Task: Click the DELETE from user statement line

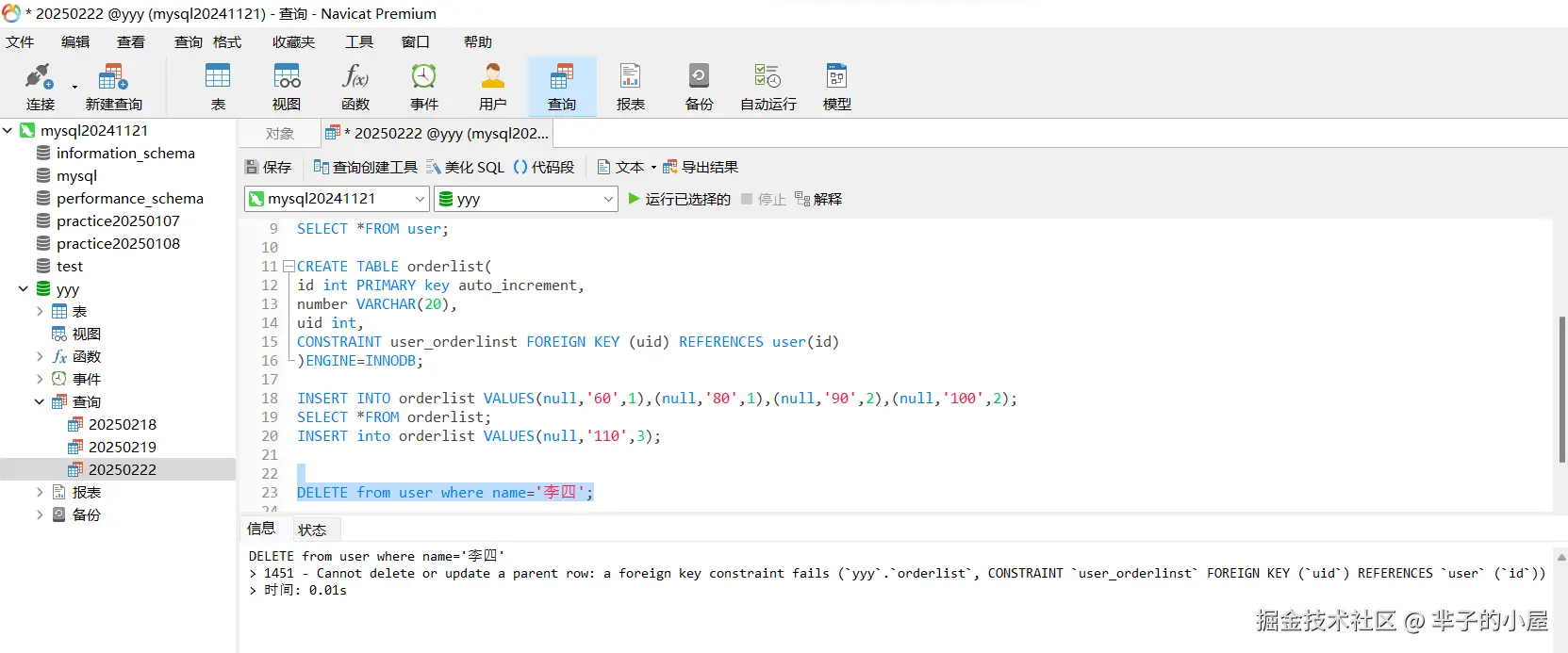Action: tap(445, 492)
